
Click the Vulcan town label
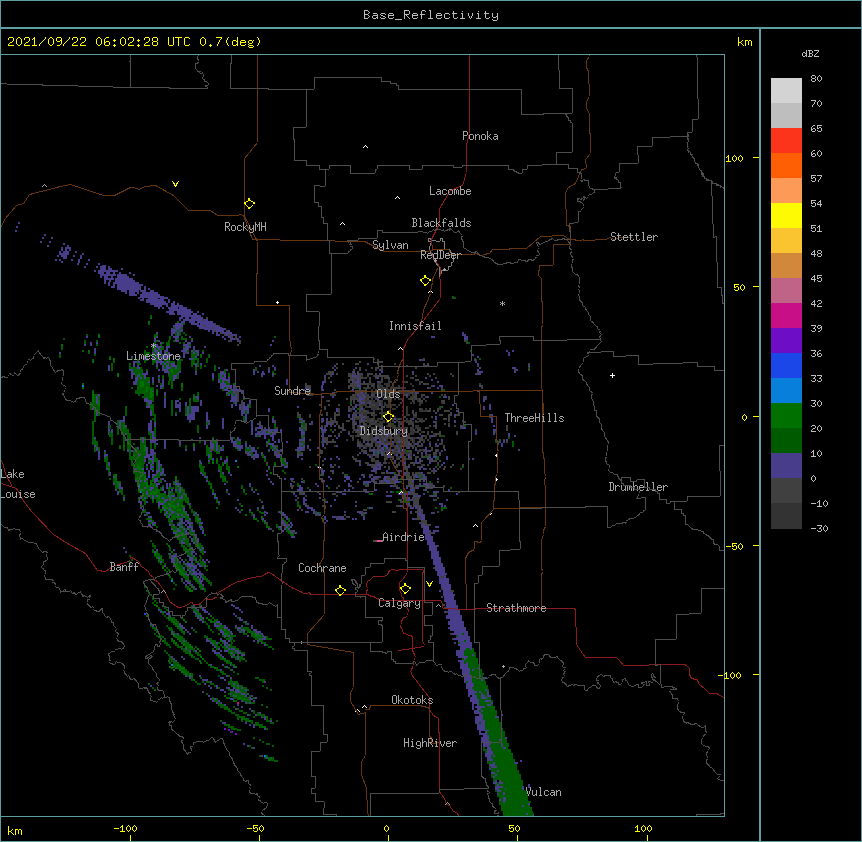[x=543, y=792]
